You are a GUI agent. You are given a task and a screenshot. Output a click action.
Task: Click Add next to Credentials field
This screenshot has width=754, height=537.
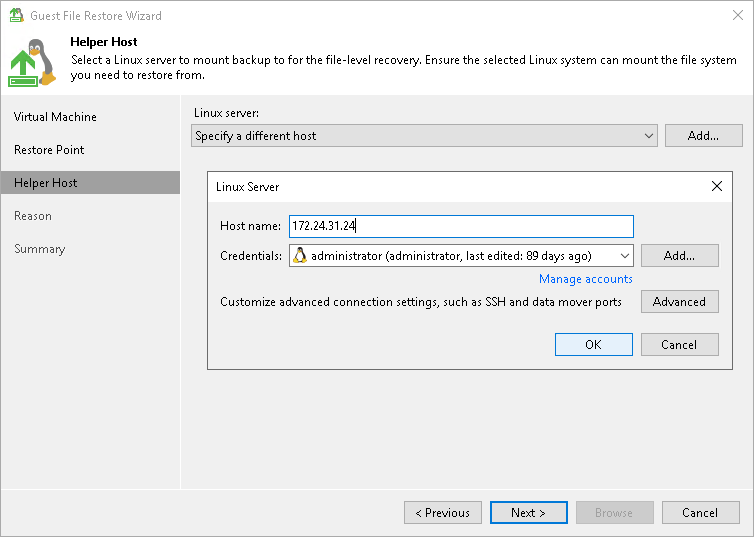[679, 256]
